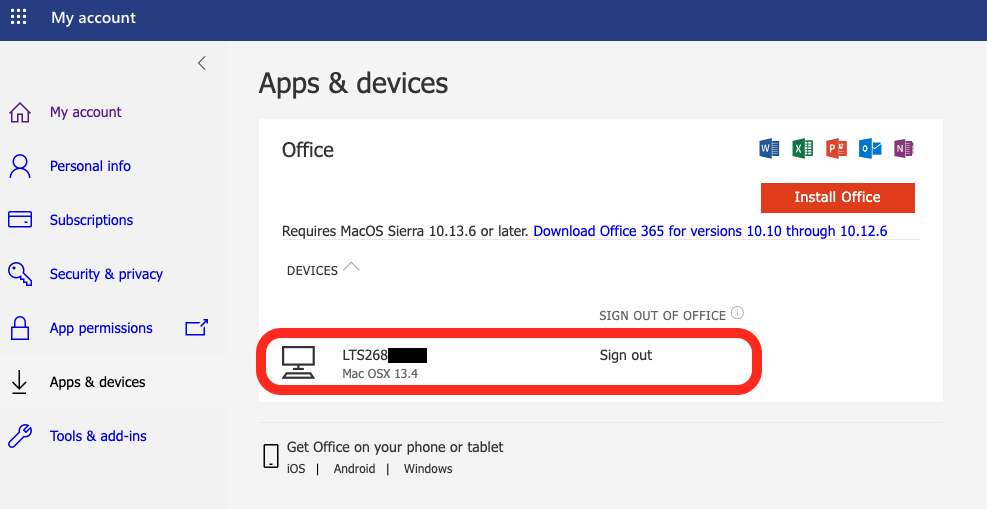Click the OneNote app icon

click(903, 148)
